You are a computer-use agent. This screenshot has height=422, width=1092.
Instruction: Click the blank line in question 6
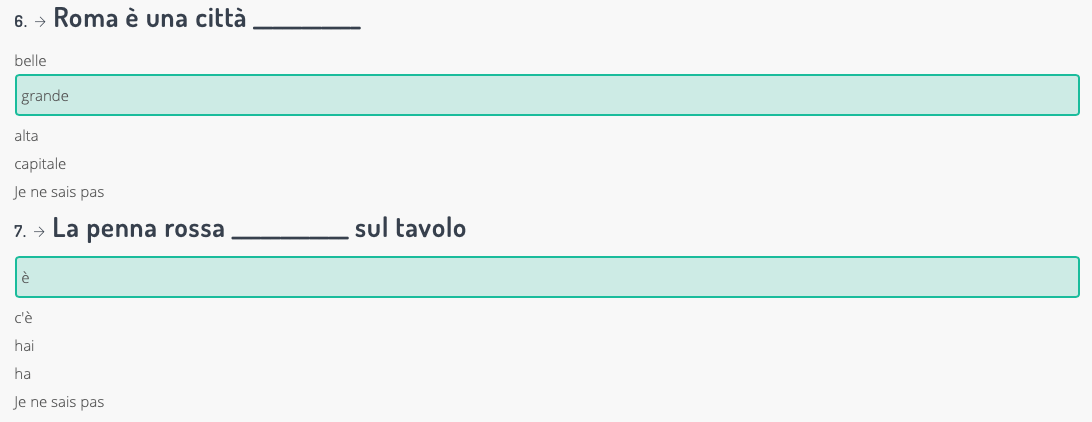[x=307, y=24]
